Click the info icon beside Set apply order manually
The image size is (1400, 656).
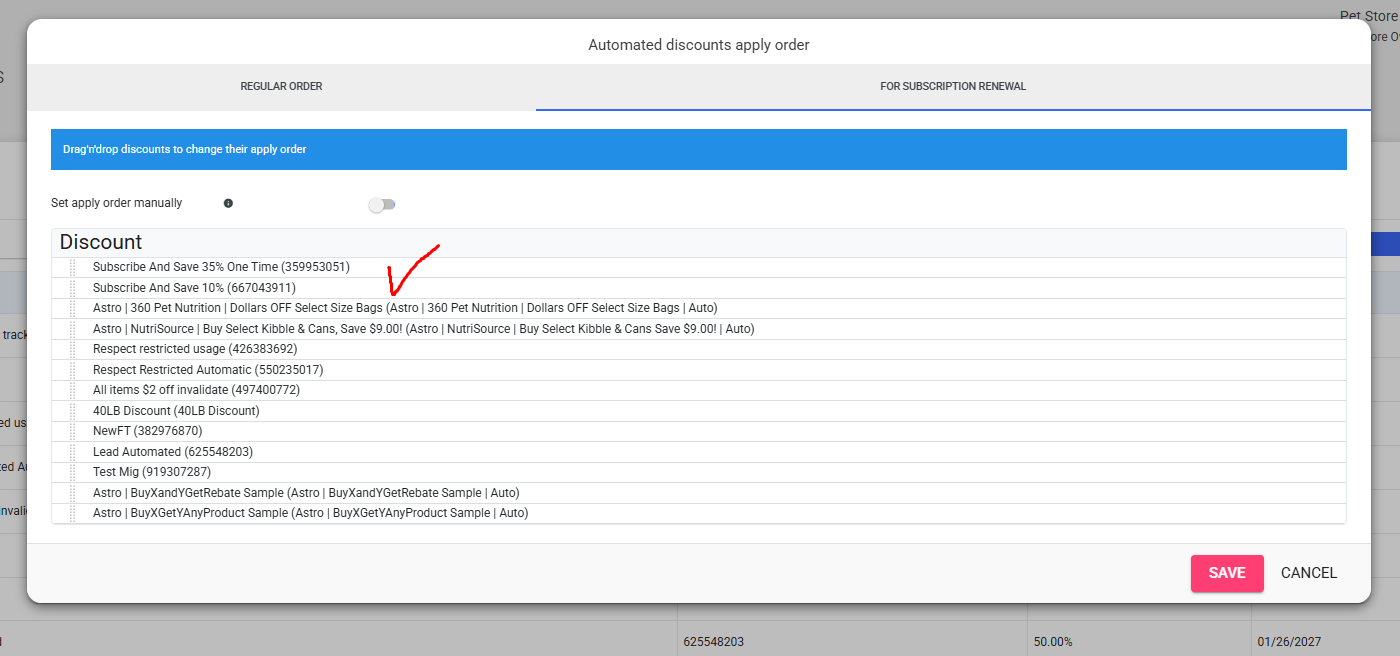tap(228, 203)
